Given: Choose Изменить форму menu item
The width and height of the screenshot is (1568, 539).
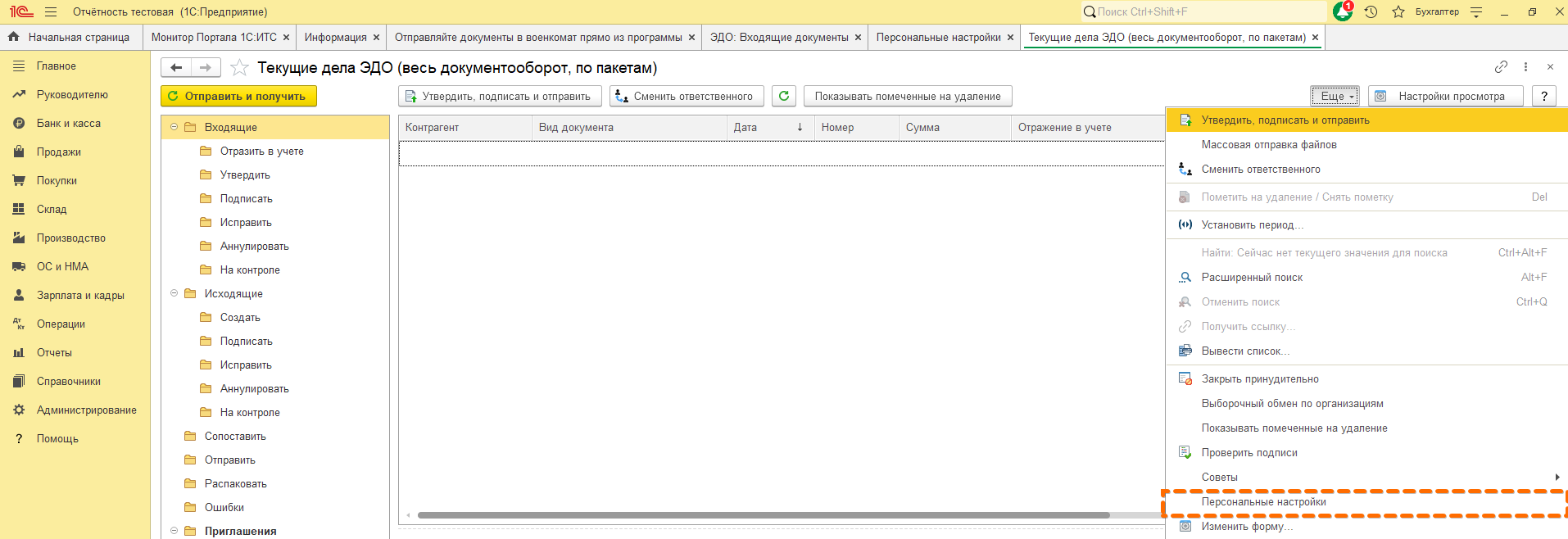Looking at the screenshot, I should [1366, 526].
